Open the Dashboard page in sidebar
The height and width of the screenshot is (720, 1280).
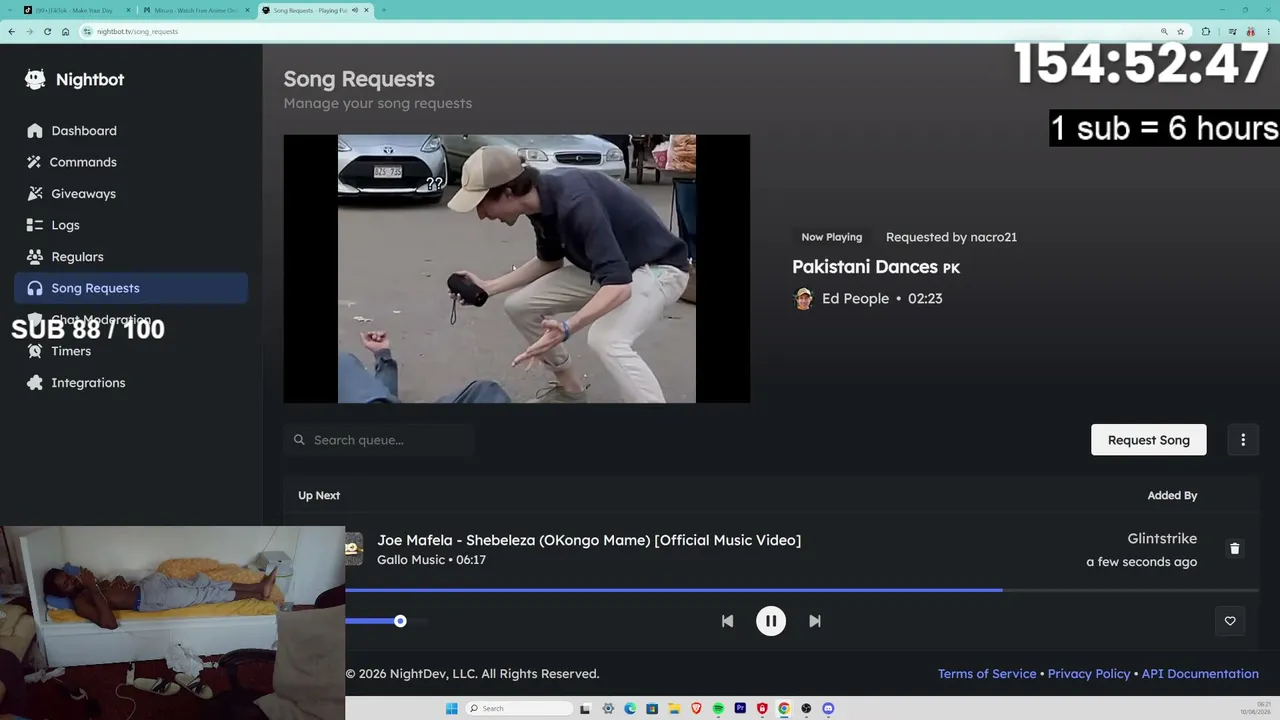[x=131, y=130]
